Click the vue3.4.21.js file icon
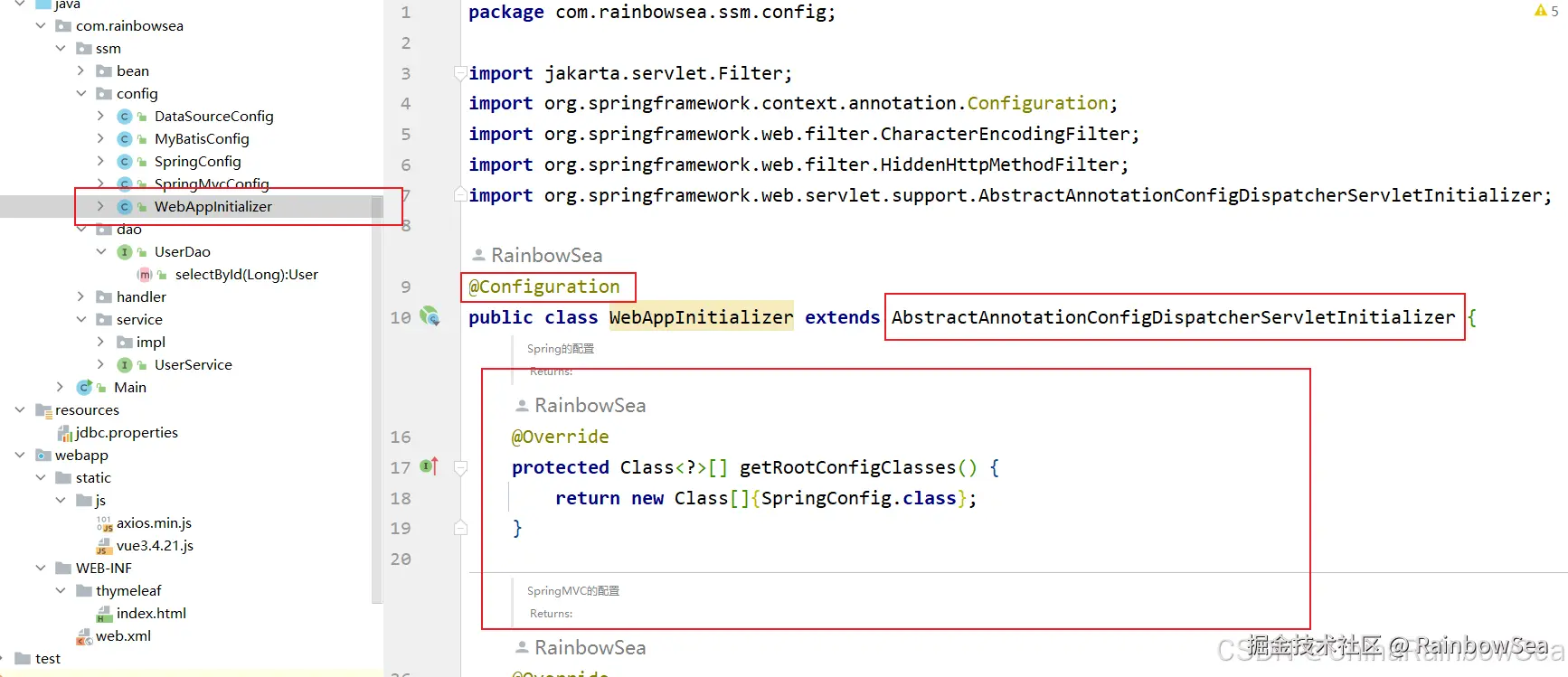Screen dimensions: 1568x677 [104, 546]
